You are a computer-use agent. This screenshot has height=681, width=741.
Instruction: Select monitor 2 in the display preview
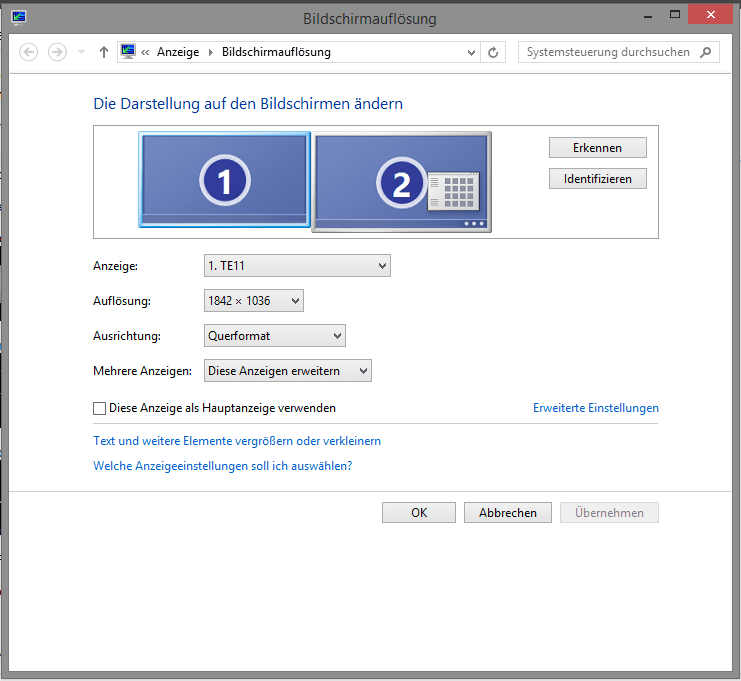tap(402, 182)
